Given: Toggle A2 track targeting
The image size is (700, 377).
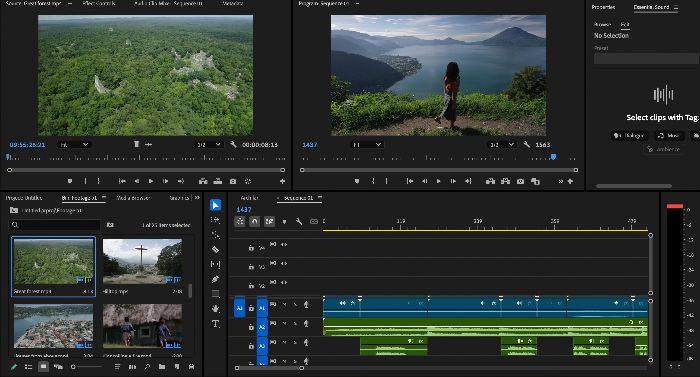Looking at the screenshot, I should pyautogui.click(x=262, y=327).
